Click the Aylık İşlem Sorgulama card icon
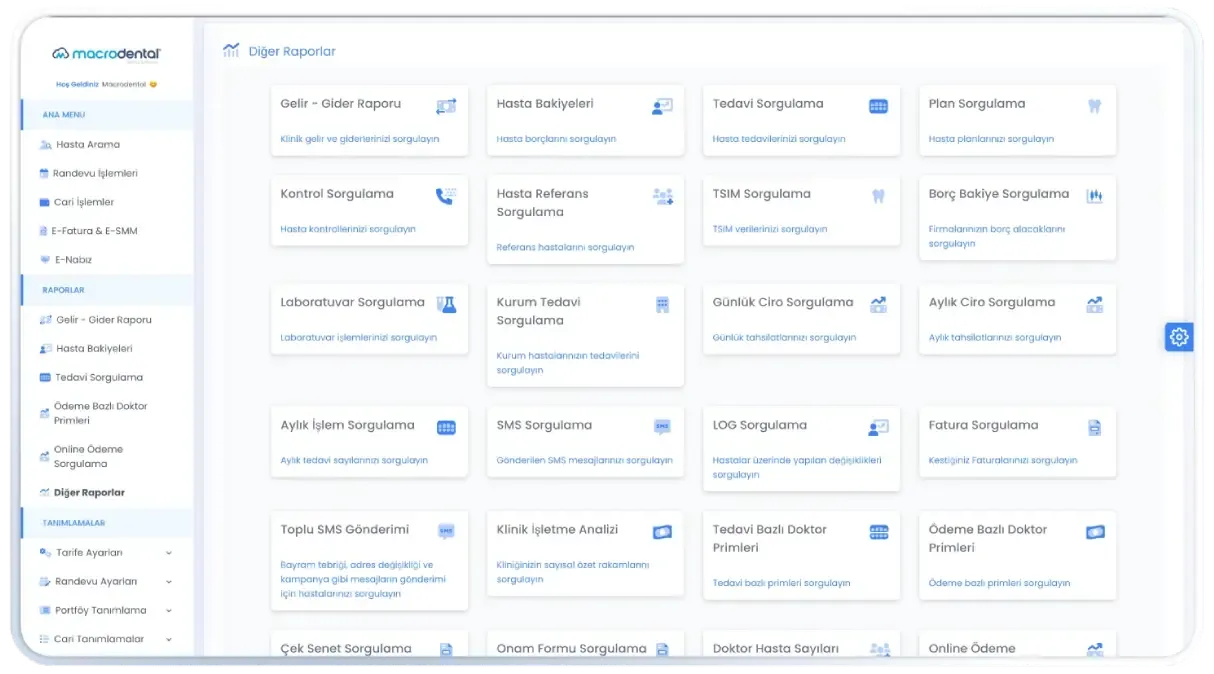 pos(446,427)
